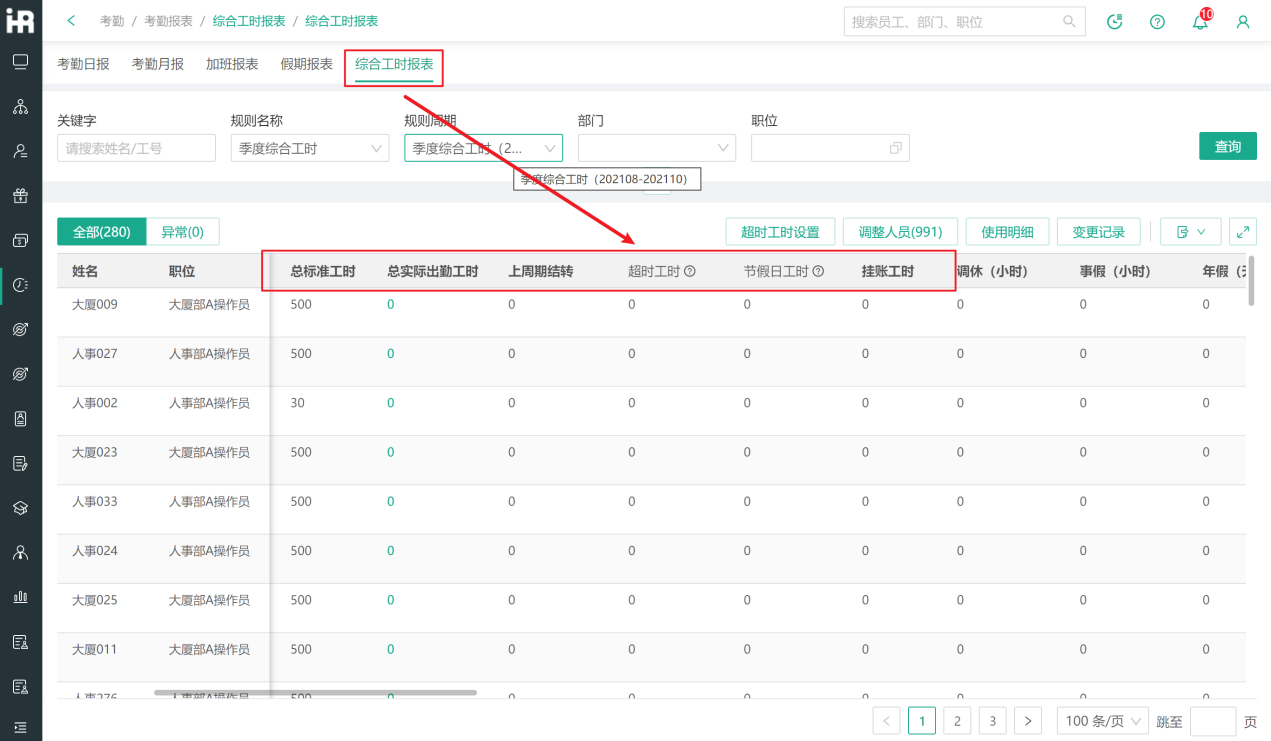Click the organization chart sidebar icon
The width and height of the screenshot is (1271, 741).
(x=20, y=107)
